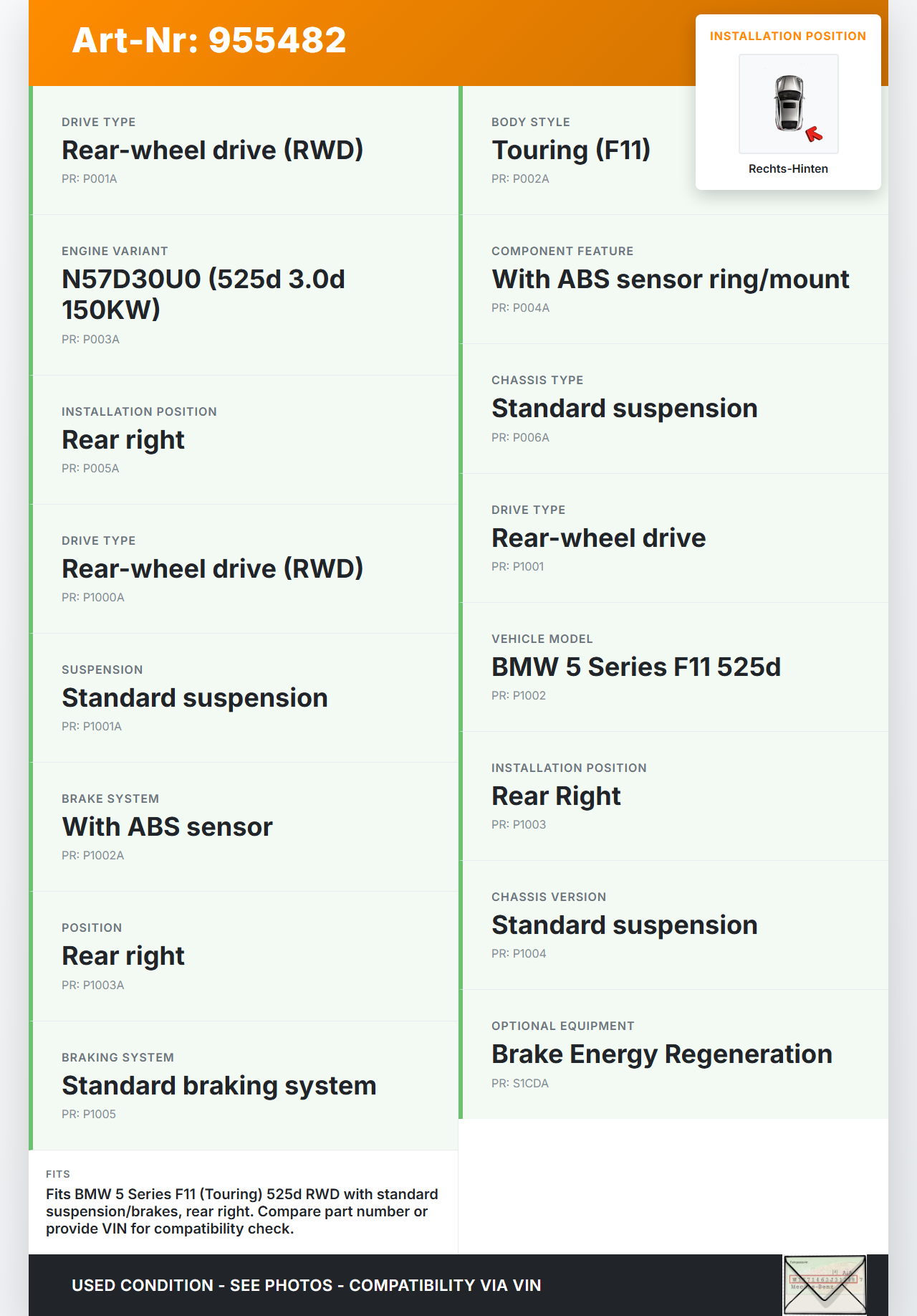917x1316 pixels.
Task: Click the Brake Energy Regeneration equipment entry
Action: [x=662, y=1054]
